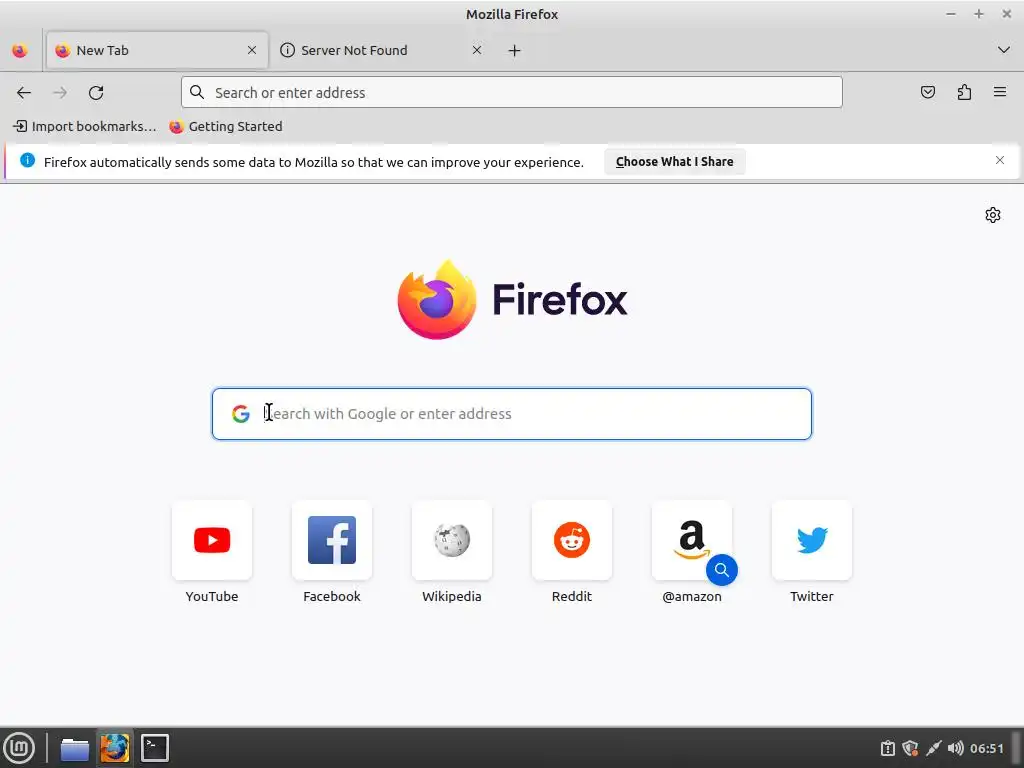Click the Google G logo in search box
This screenshot has height=768, width=1024.
(241, 414)
